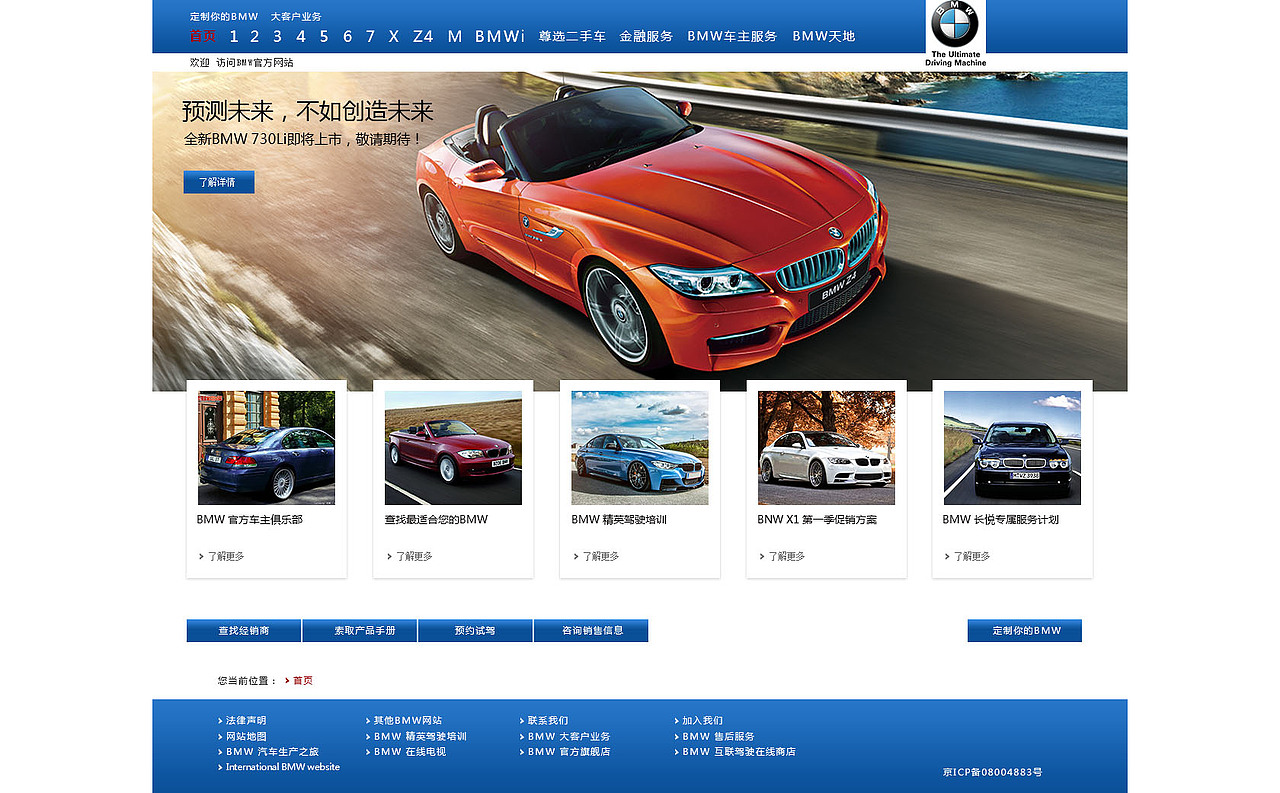Click 京ICP备08004883号 registration text
Image resolution: width=1280 pixels, height=793 pixels.
point(992,773)
